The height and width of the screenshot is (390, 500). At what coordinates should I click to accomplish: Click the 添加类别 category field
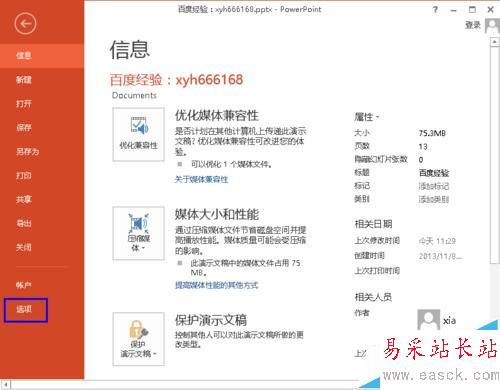pos(434,199)
